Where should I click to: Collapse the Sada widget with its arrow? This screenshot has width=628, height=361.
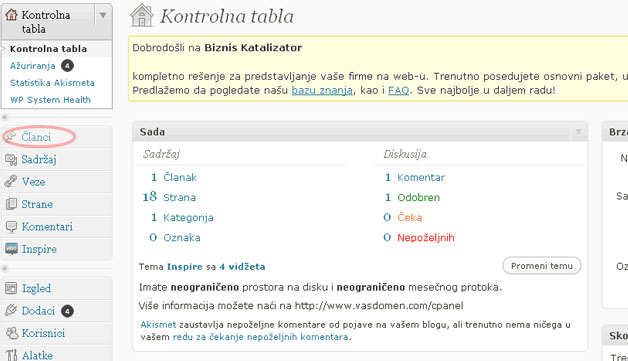578,132
